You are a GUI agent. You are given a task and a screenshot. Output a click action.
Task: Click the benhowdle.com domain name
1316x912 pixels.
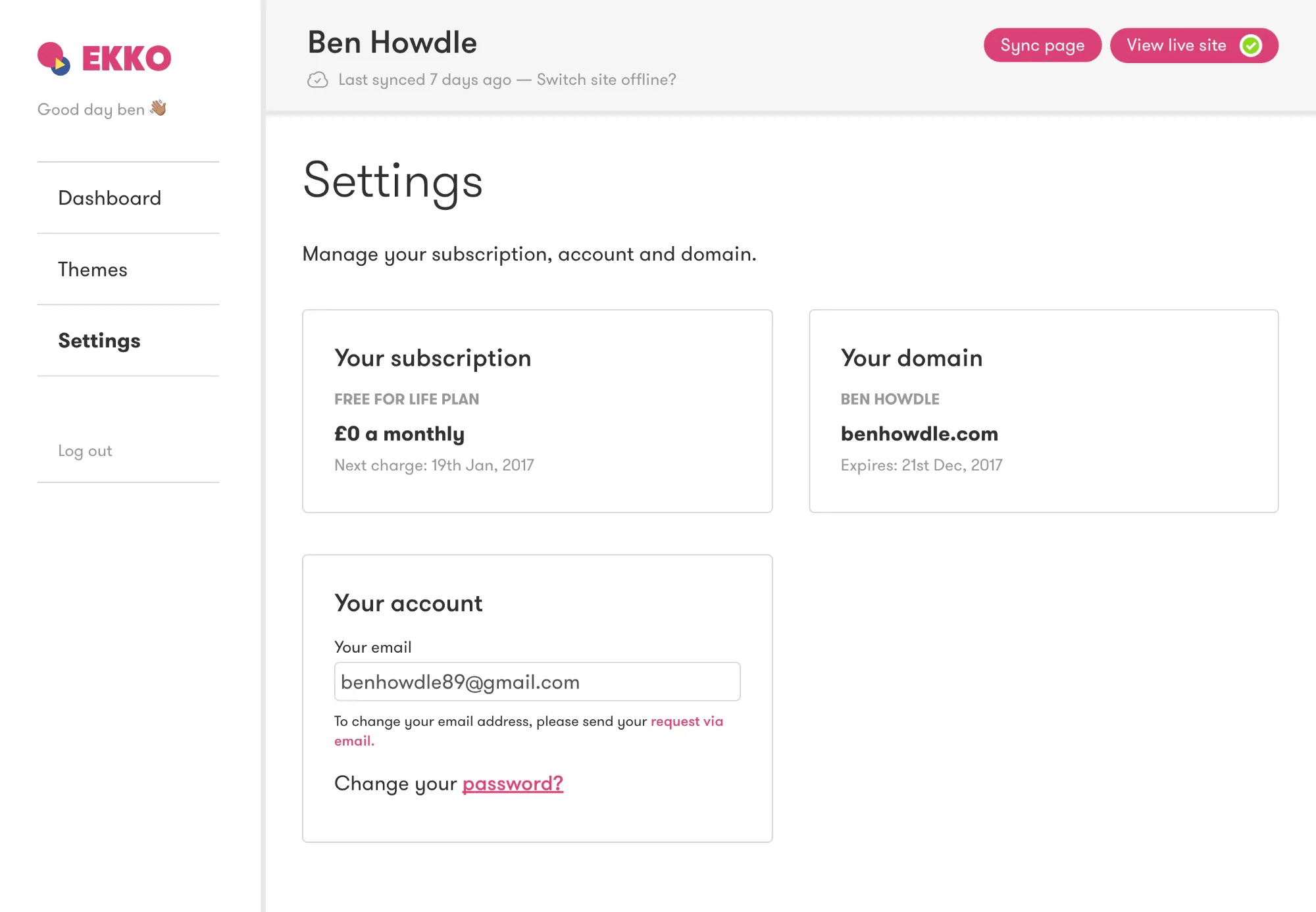pyautogui.click(x=919, y=434)
